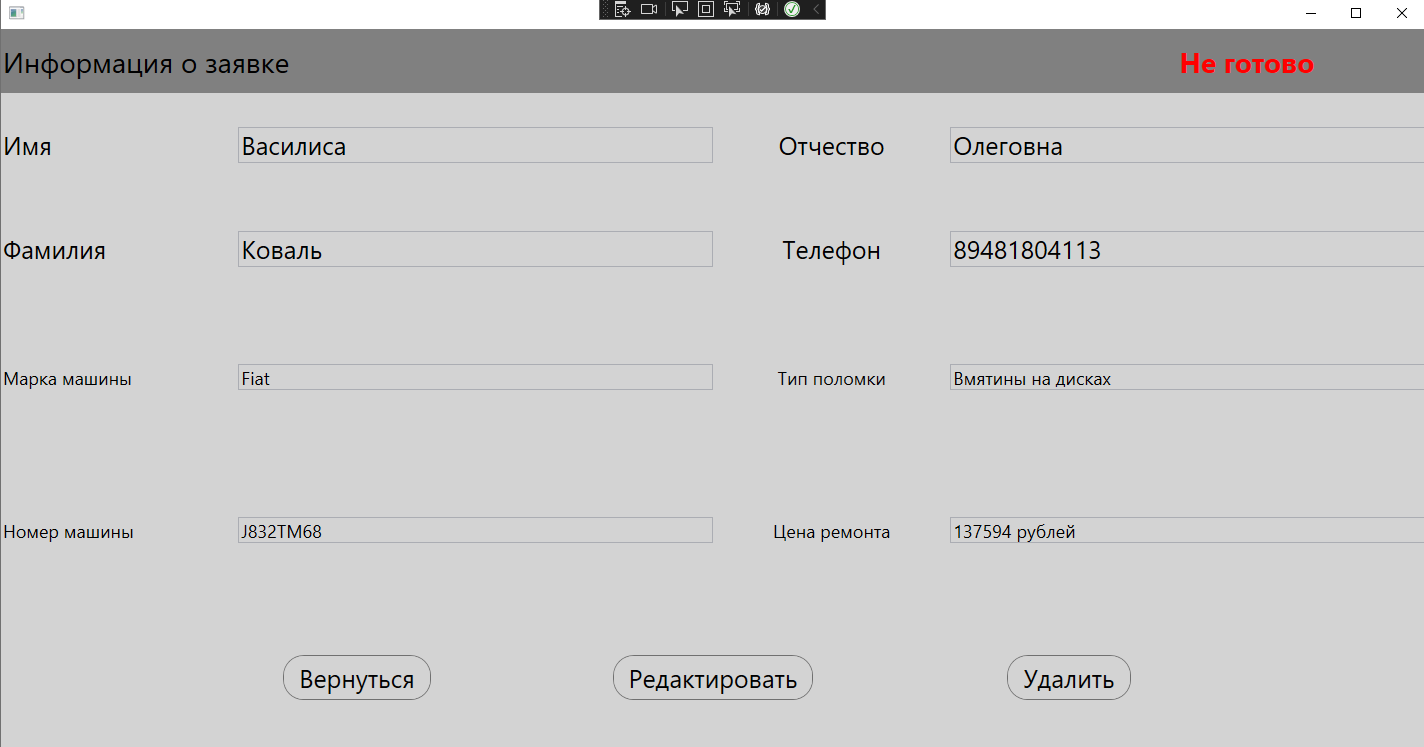The width and height of the screenshot is (1424, 747).
Task: Start screen recording with the video camera icon
Action: pos(649,9)
